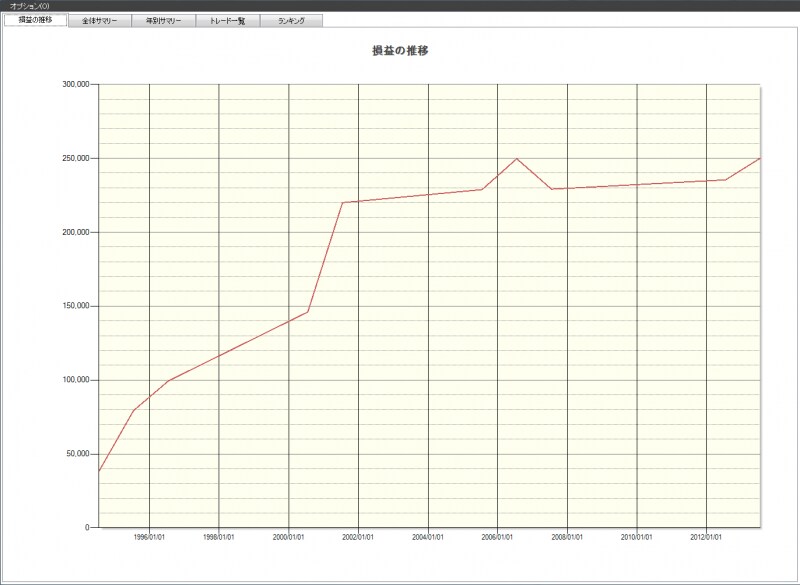Click the 200,000 y-axis label
800x585 pixels.
point(76,232)
